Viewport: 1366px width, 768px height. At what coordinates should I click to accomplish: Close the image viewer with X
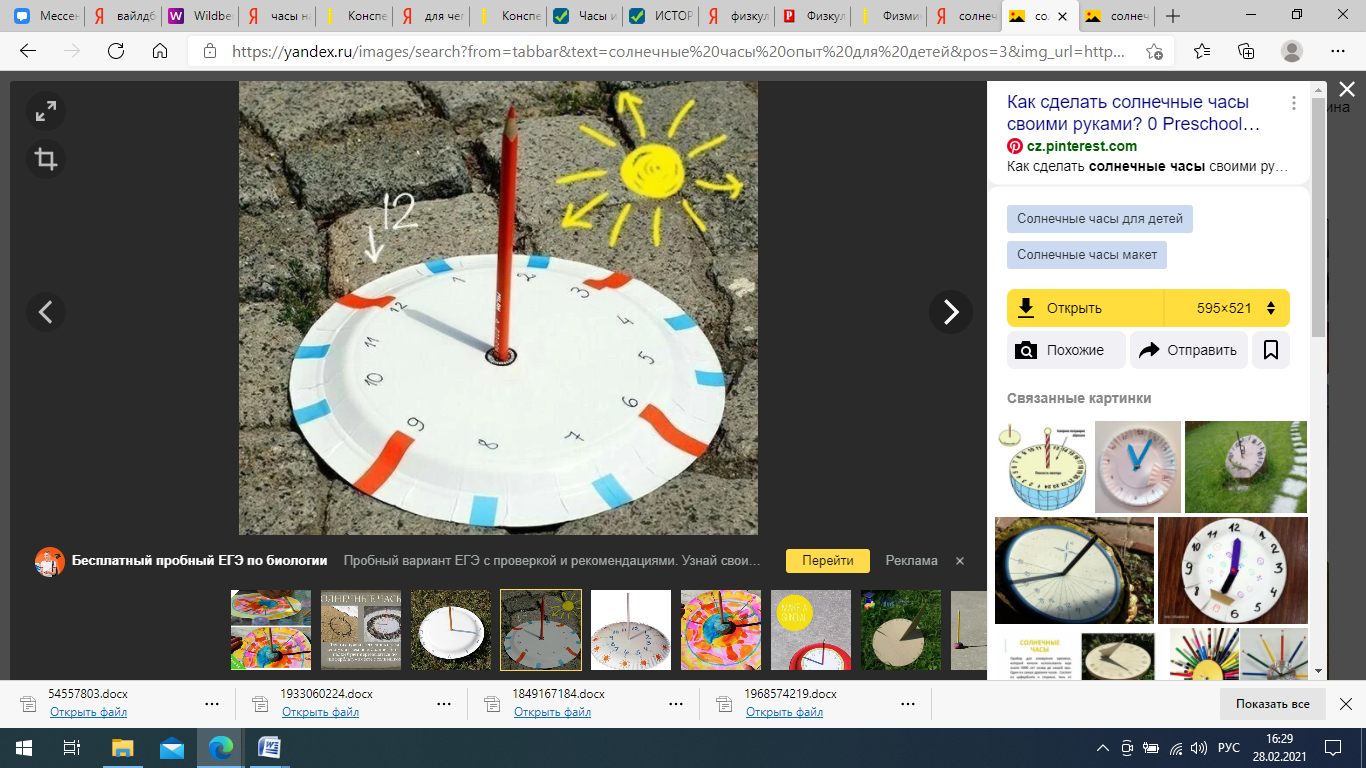(x=1346, y=90)
